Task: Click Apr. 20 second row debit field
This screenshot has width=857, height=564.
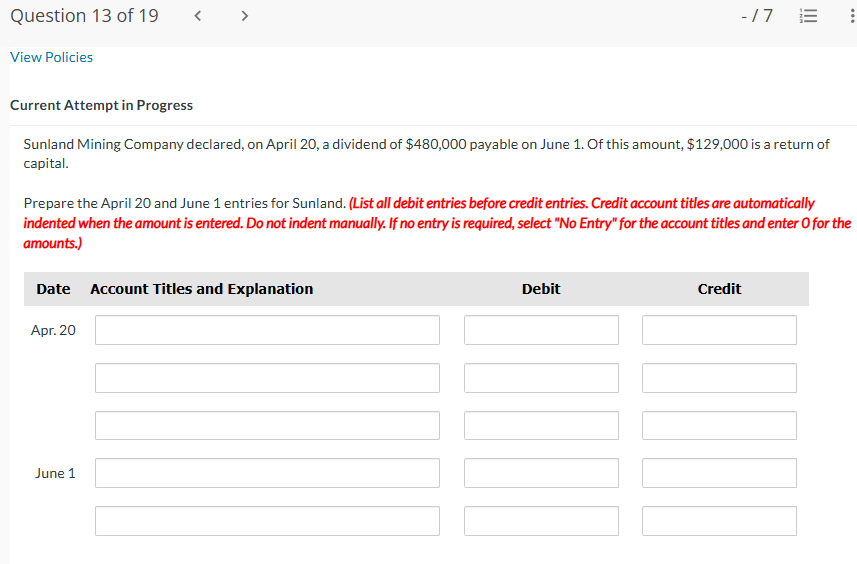Action: click(541, 378)
